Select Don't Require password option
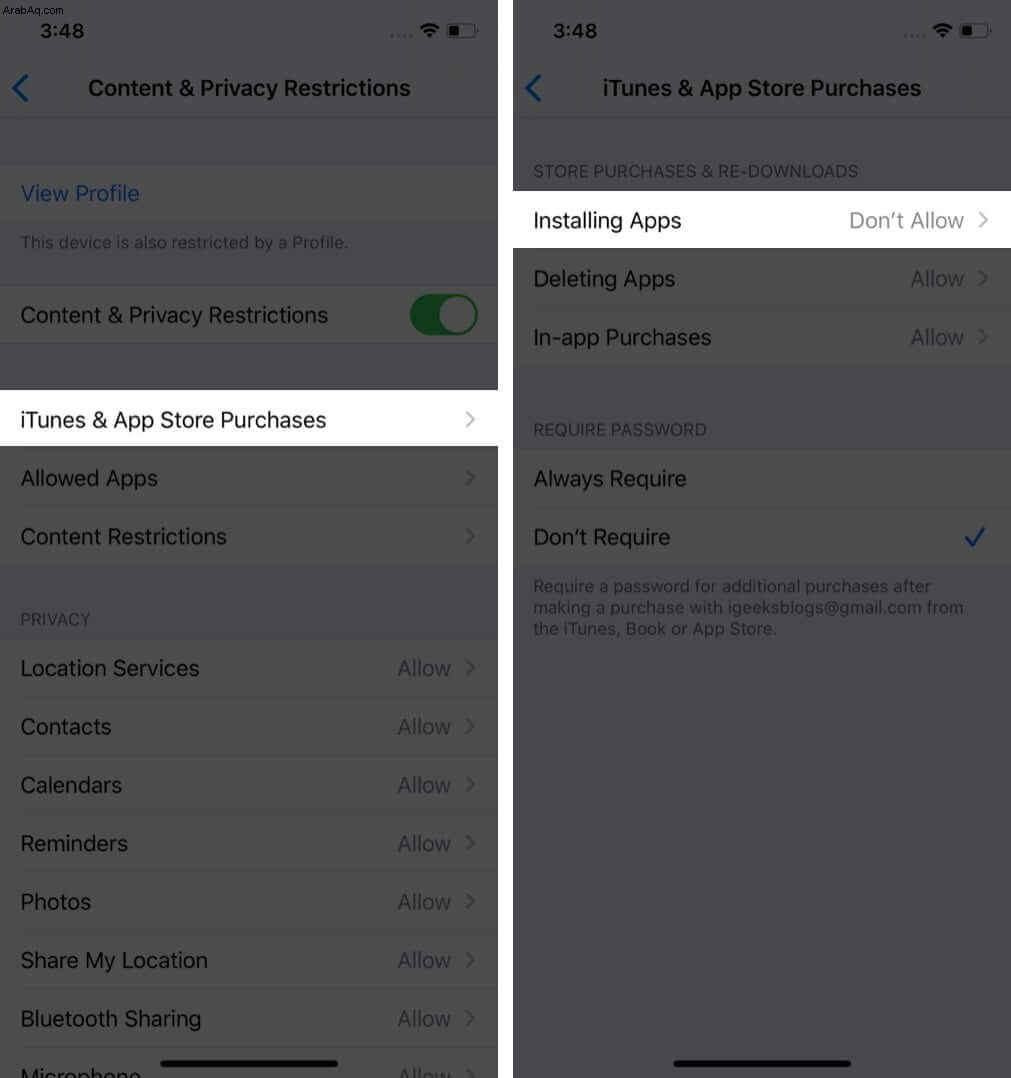This screenshot has width=1011, height=1078. [762, 537]
